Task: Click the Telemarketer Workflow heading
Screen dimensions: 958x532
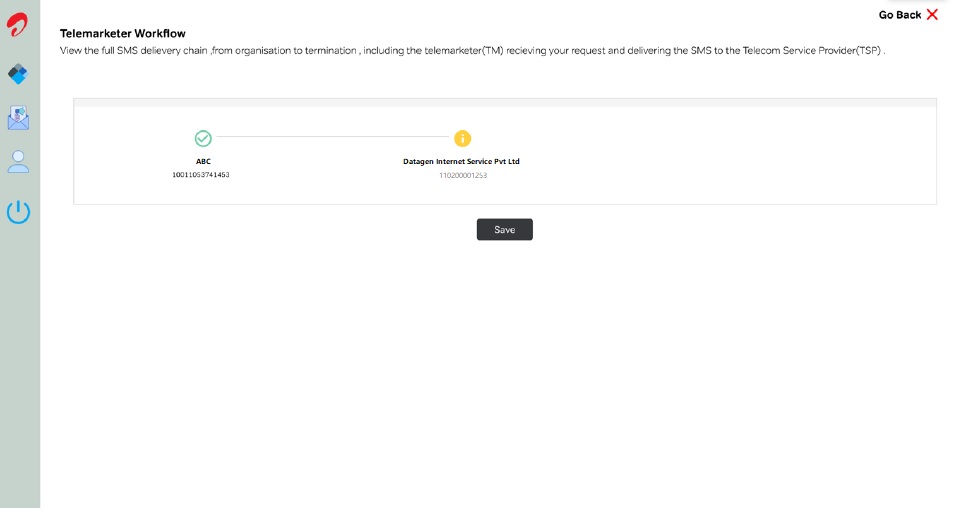Action: pos(123,34)
